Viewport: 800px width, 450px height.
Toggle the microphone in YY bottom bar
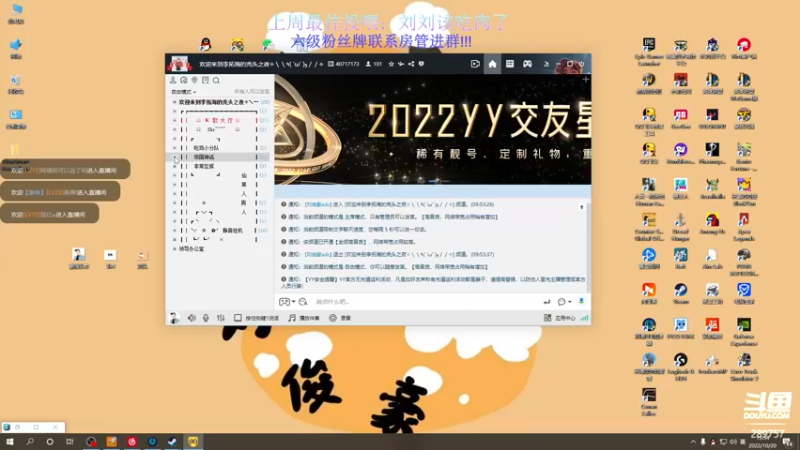(x=206, y=318)
